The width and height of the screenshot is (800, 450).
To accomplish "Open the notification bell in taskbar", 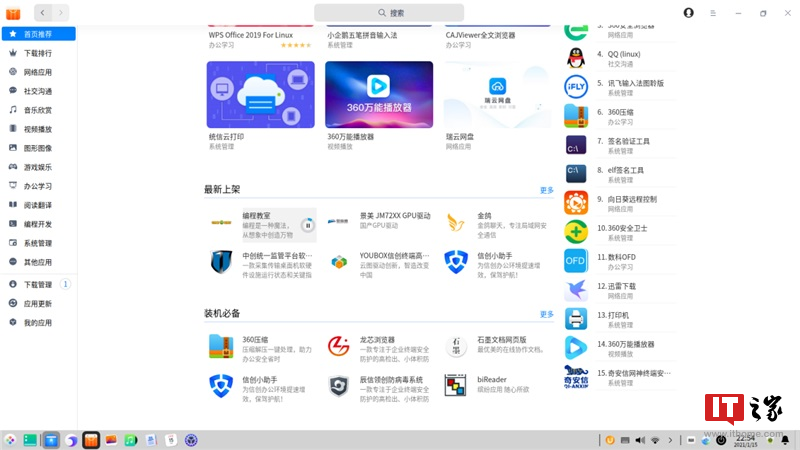I will point(785,440).
